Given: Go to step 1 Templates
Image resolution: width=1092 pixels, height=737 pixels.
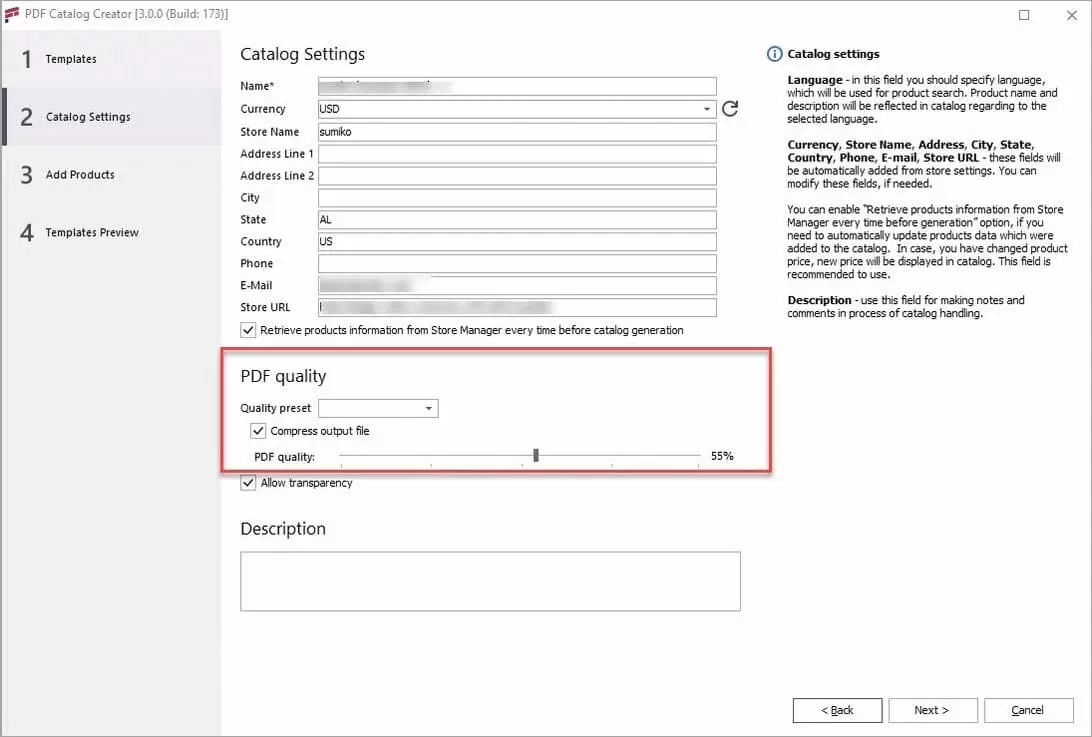Looking at the screenshot, I should click(x=70, y=59).
